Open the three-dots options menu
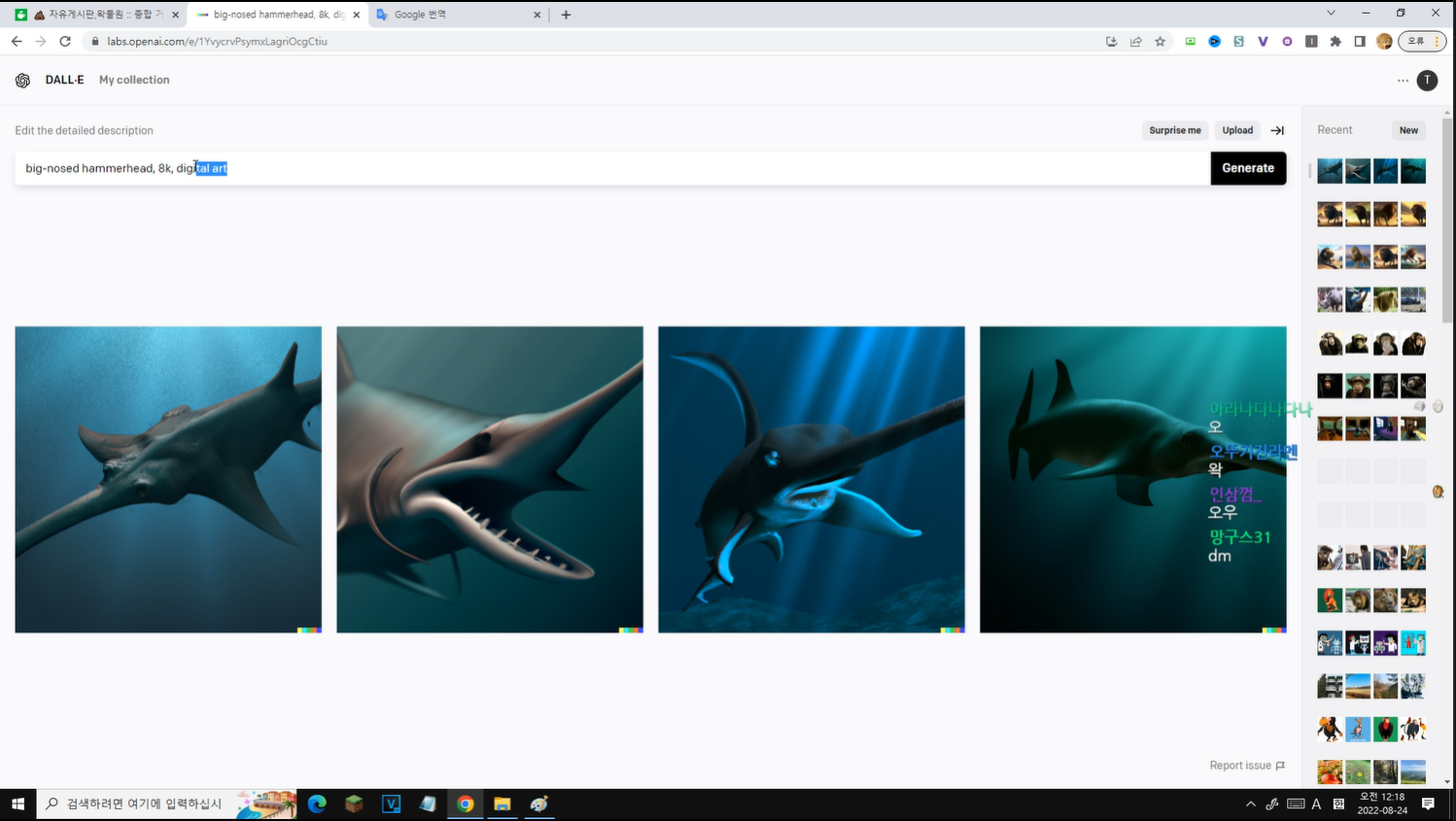This screenshot has height=821, width=1456. click(1403, 81)
